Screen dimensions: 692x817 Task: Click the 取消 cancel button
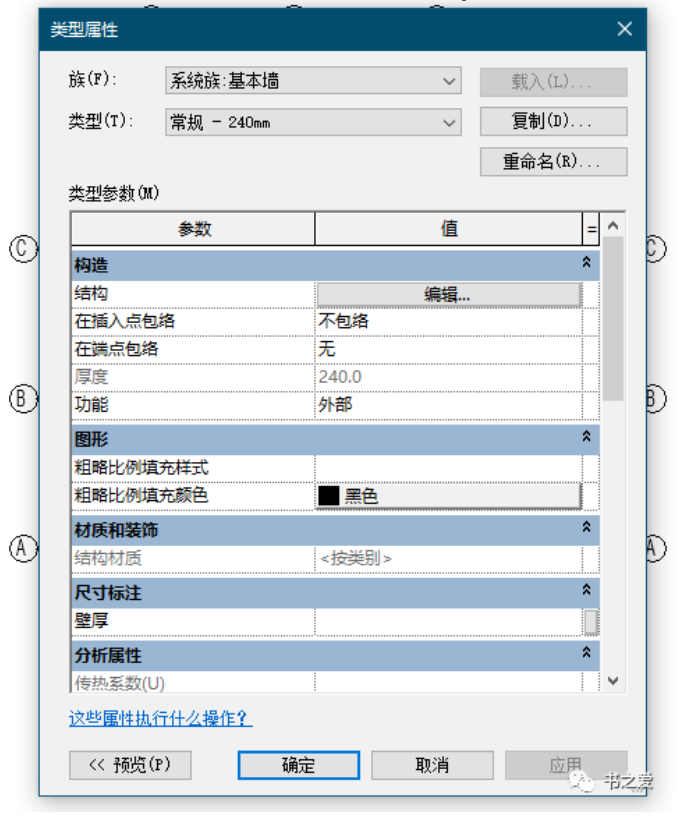click(x=432, y=765)
